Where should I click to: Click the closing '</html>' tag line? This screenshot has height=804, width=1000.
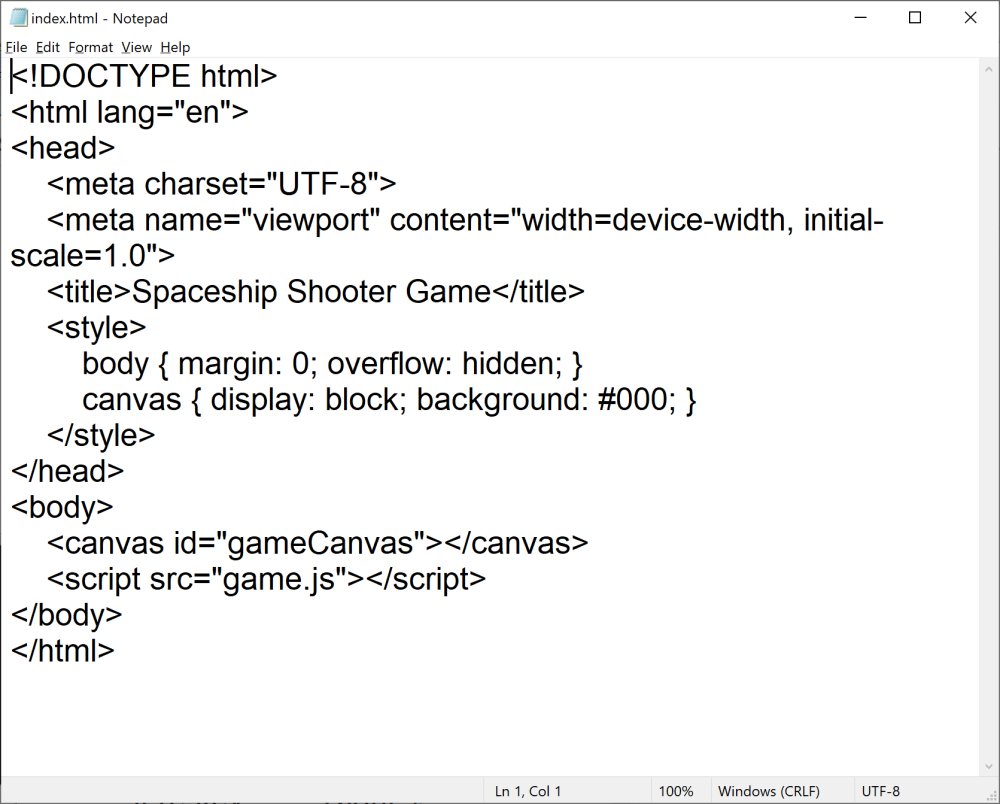point(62,651)
